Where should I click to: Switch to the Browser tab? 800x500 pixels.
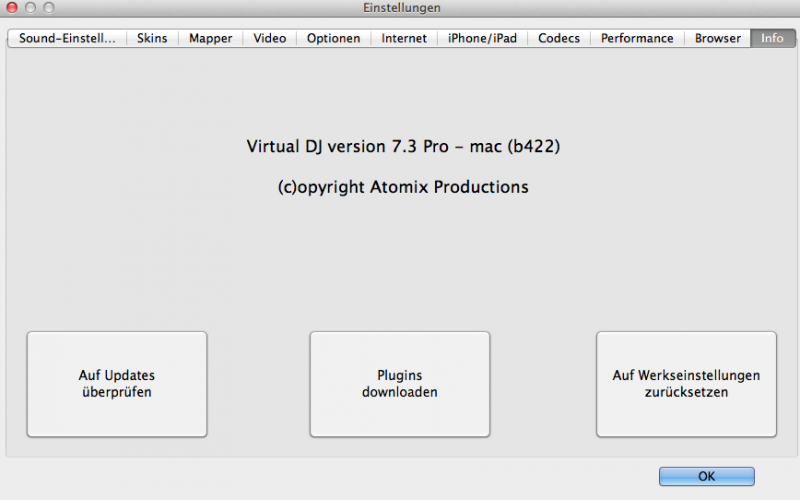tap(718, 38)
